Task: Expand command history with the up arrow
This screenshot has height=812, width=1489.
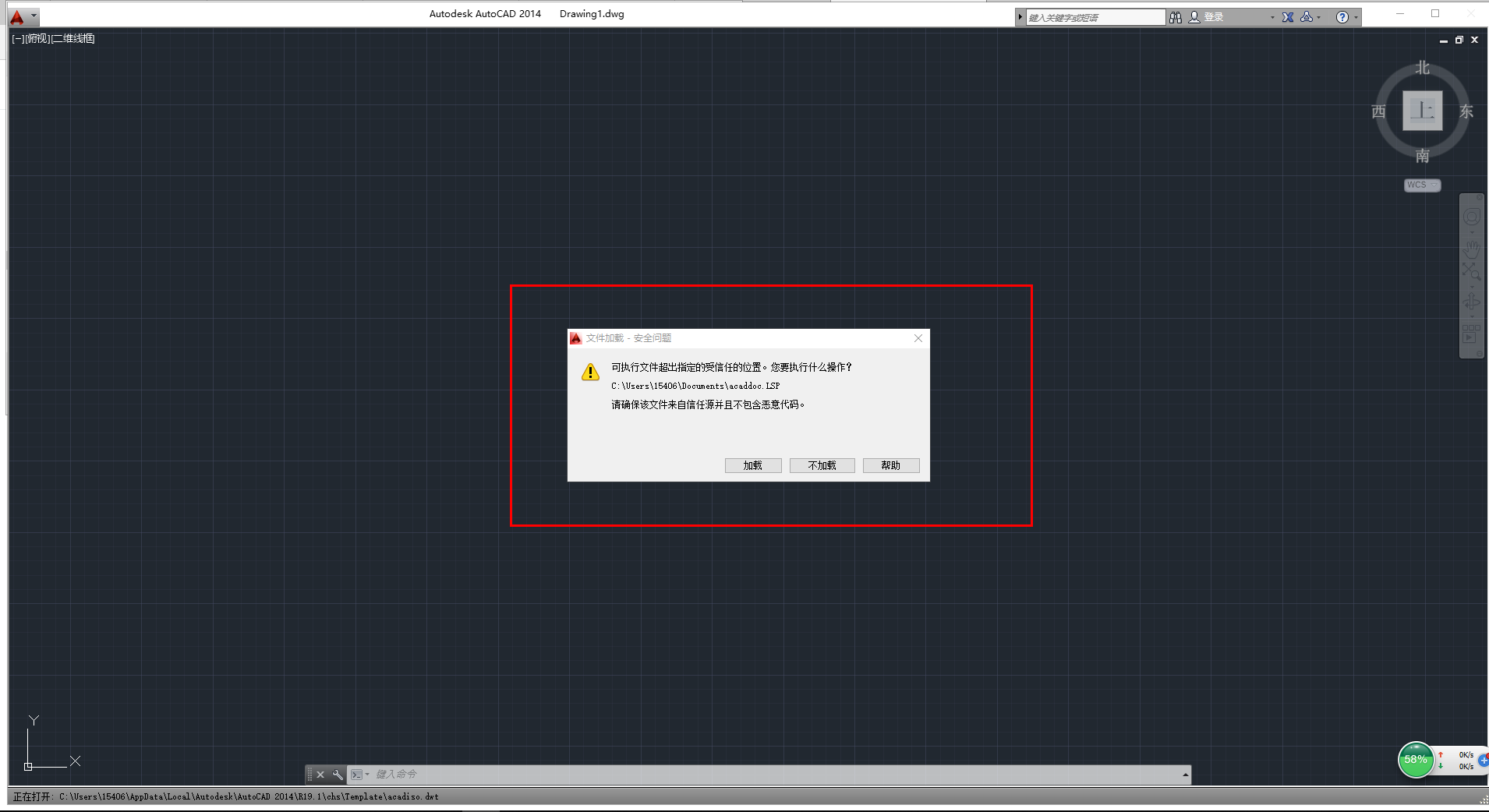Action: coord(1185,775)
